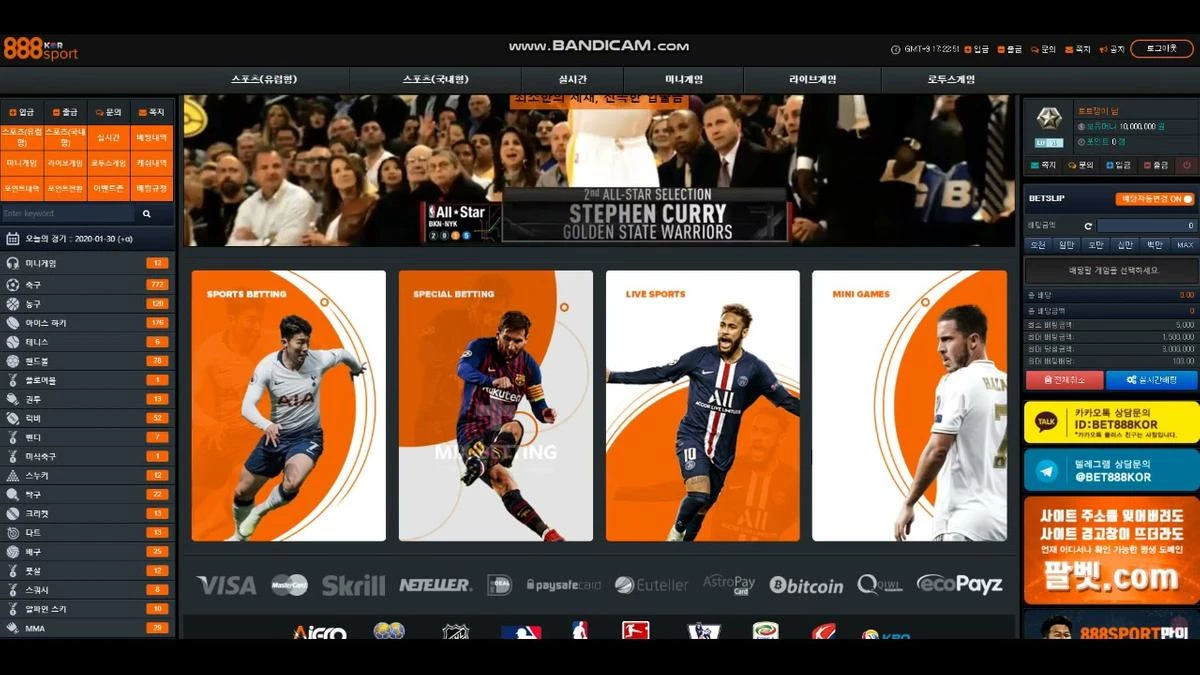Open the 스포츠(유럽형) top navigation menu

(x=264, y=80)
